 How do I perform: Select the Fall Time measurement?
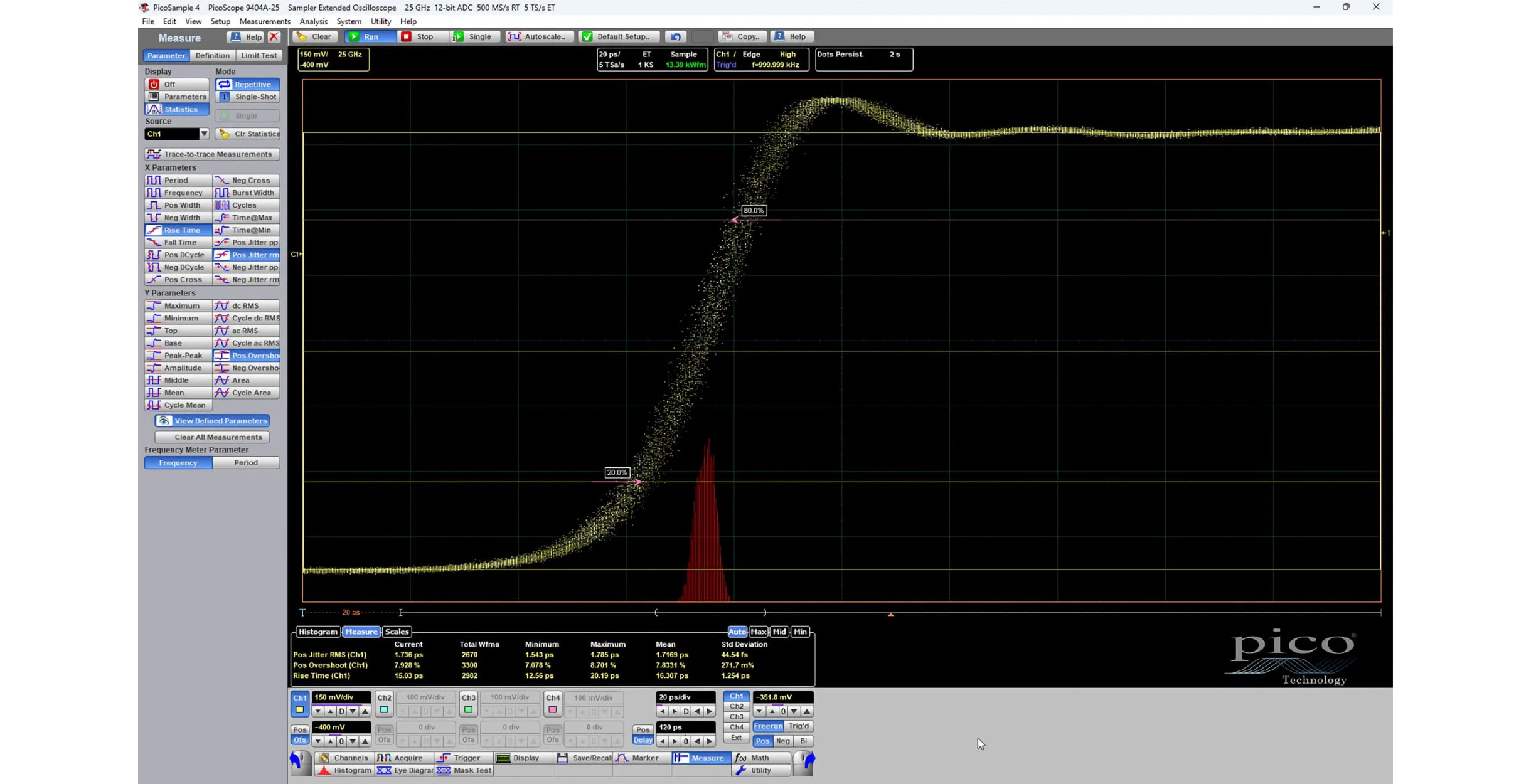coord(178,243)
